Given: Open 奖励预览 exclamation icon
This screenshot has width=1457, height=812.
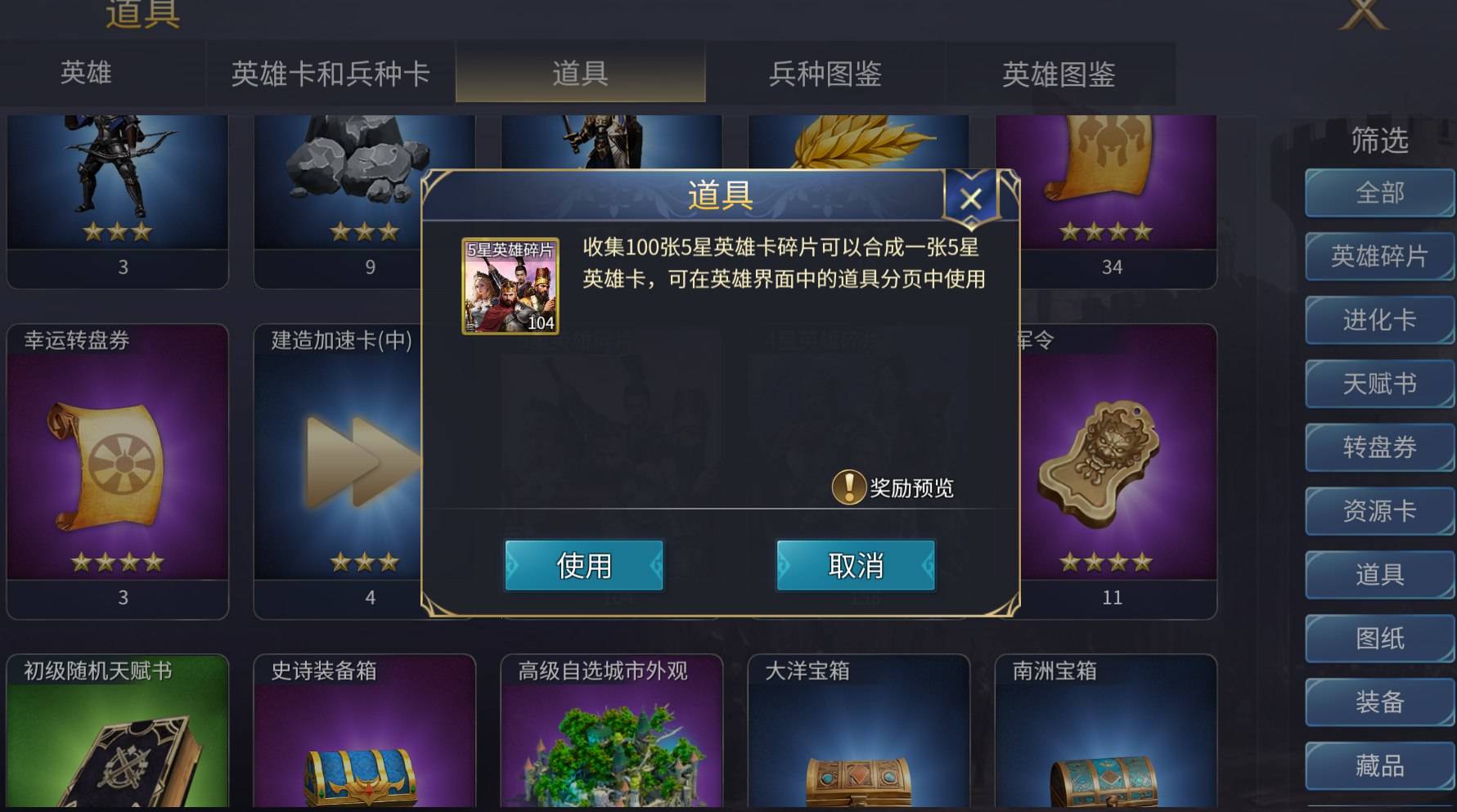Looking at the screenshot, I should pyautogui.click(x=848, y=487).
